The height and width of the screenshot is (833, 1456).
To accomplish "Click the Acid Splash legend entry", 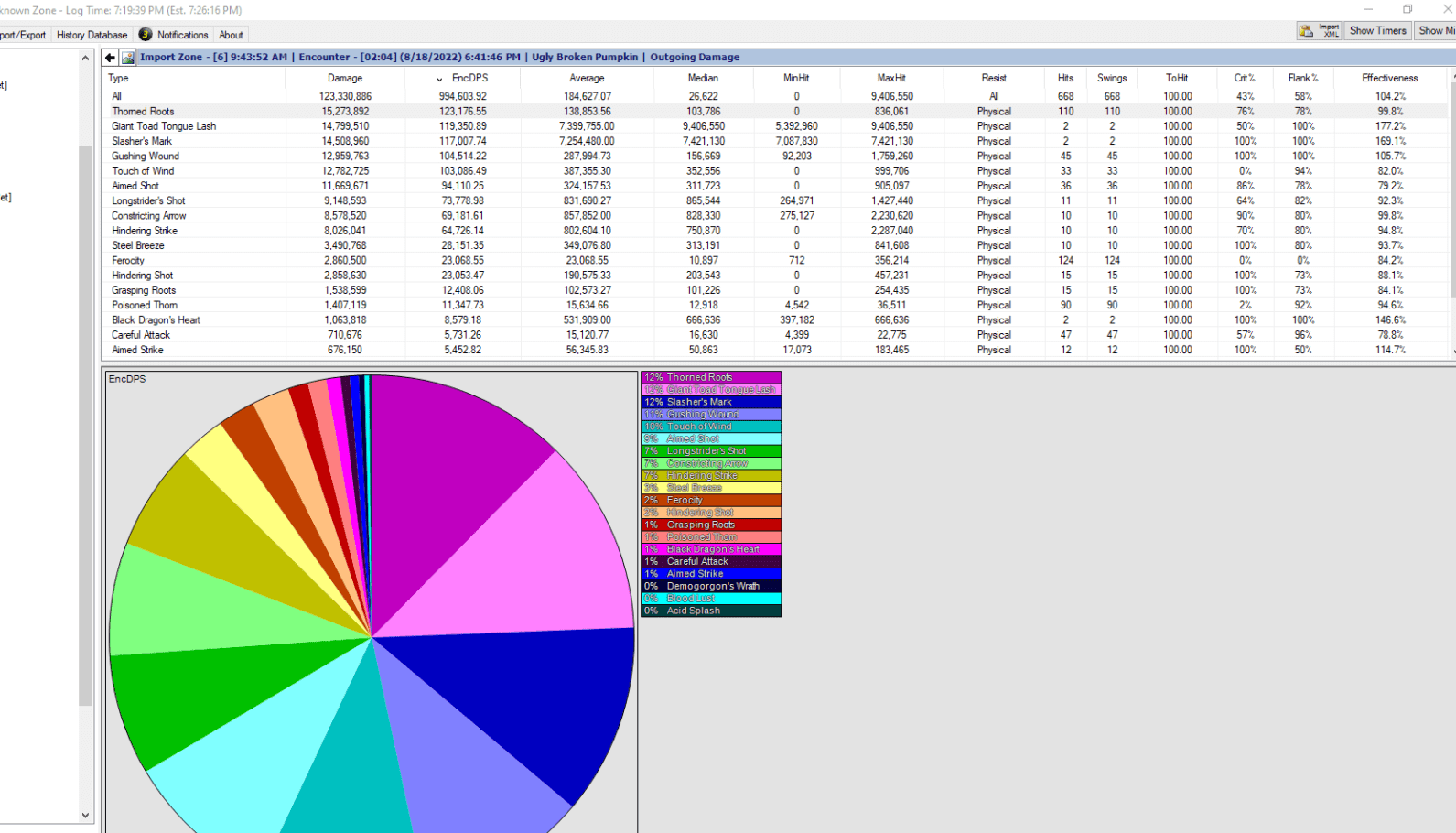I will (711, 611).
